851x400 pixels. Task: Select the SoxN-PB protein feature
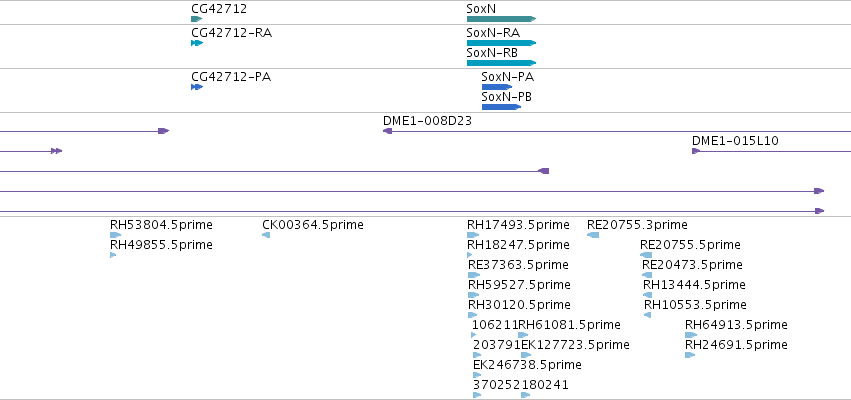[x=501, y=107]
